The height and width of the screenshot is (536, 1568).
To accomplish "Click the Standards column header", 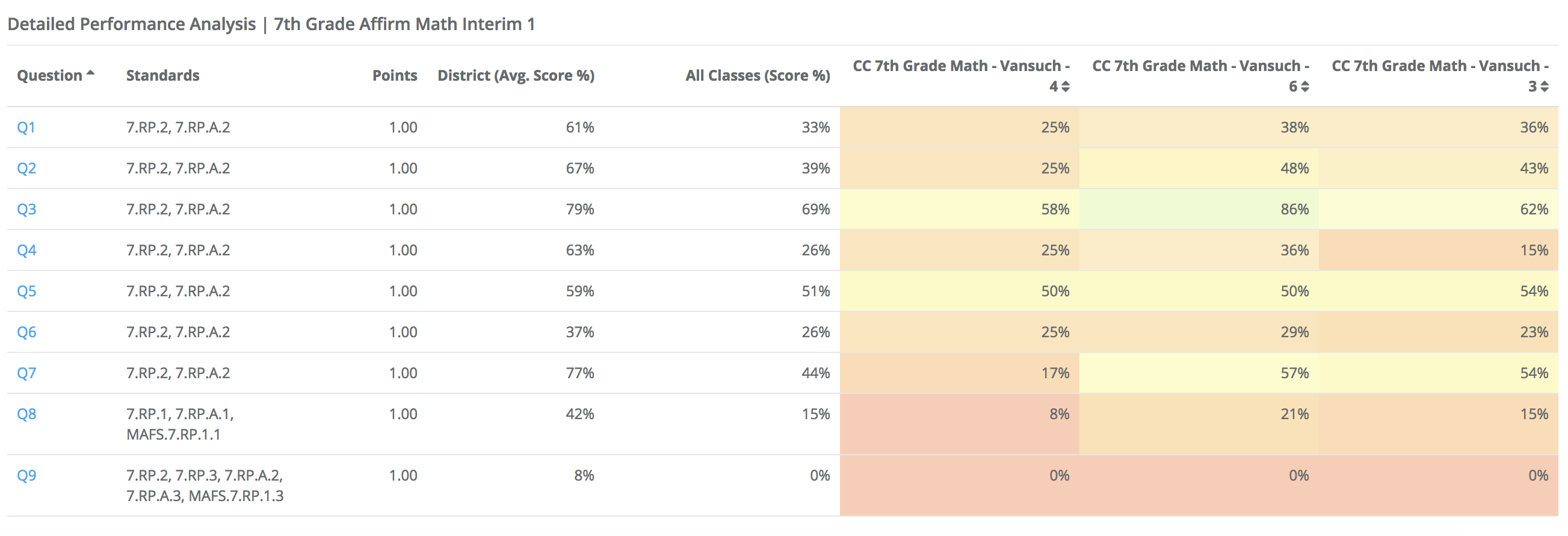I will pyautogui.click(x=162, y=75).
